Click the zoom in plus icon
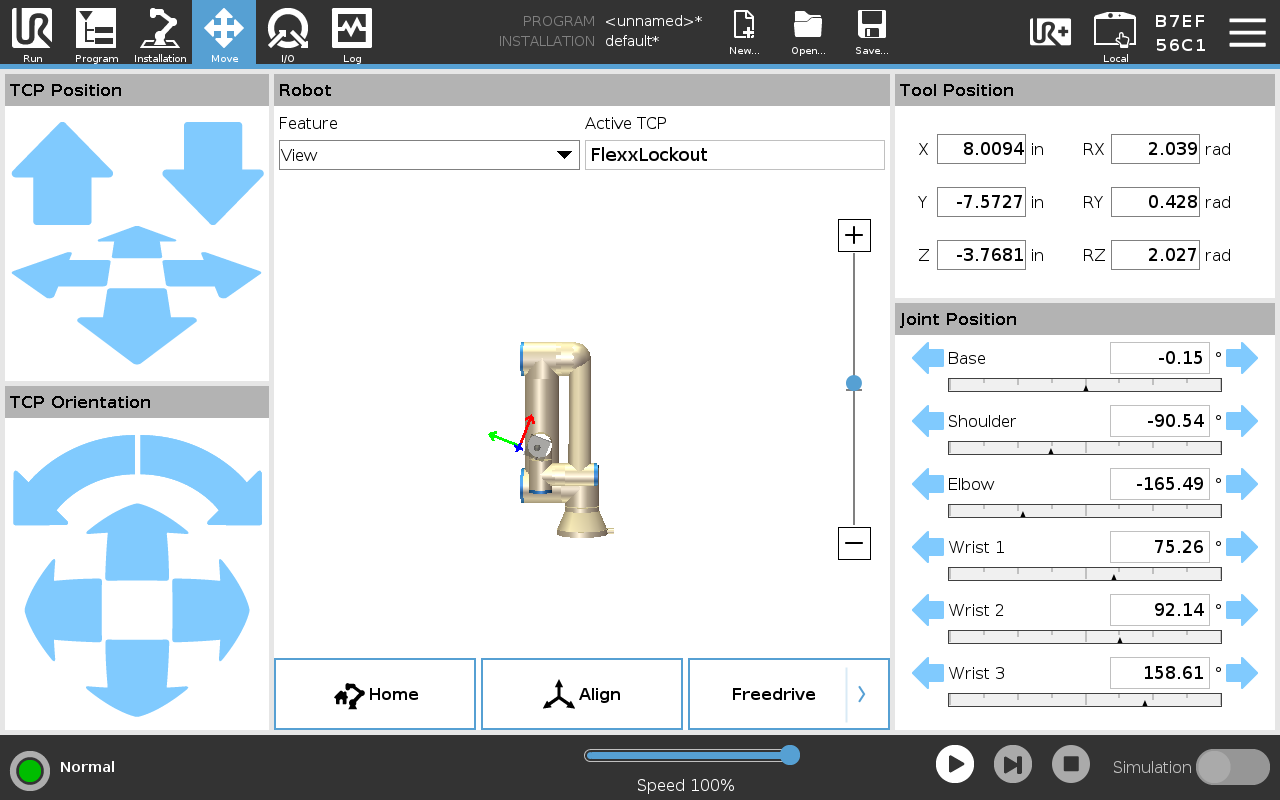Screen dimensions: 1280x800 [854, 236]
